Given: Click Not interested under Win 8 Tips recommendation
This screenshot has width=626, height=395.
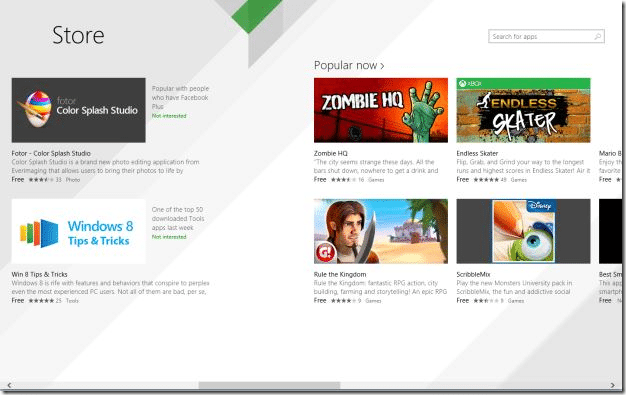Looking at the screenshot, I should coord(169,237).
